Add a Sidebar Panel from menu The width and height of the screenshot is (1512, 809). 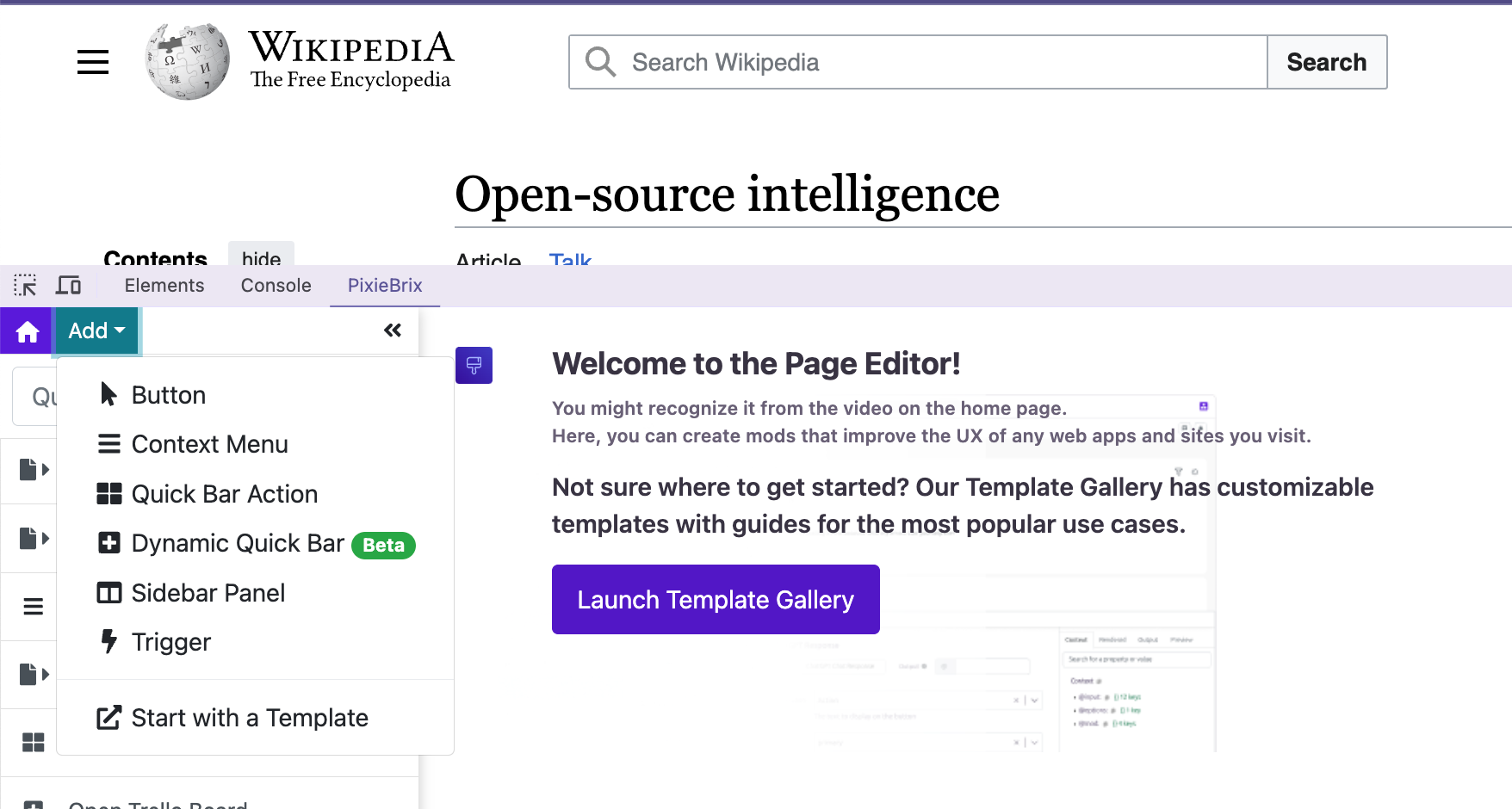(255, 593)
